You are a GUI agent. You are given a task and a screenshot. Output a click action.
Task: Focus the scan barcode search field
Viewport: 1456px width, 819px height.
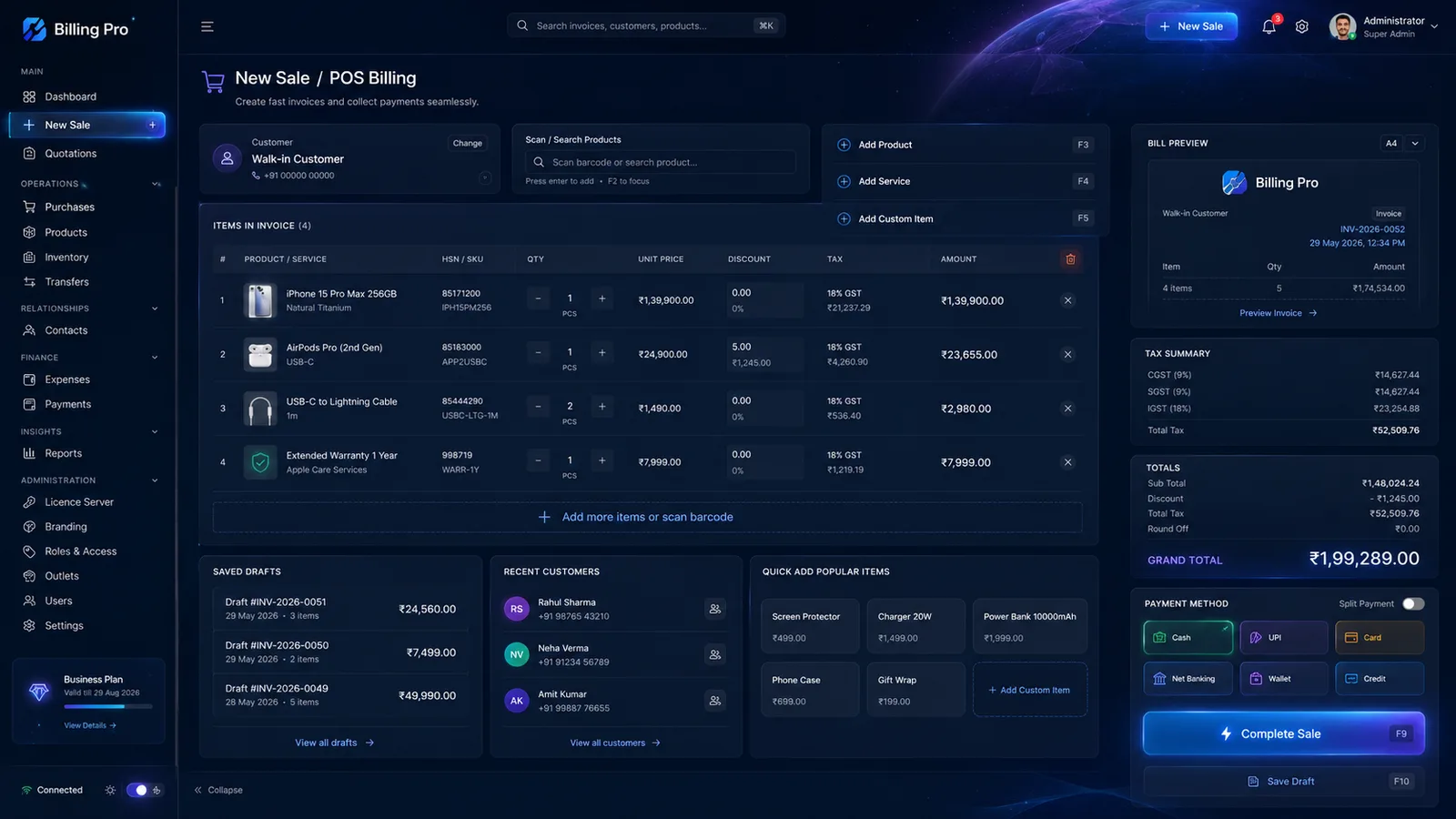point(661,162)
